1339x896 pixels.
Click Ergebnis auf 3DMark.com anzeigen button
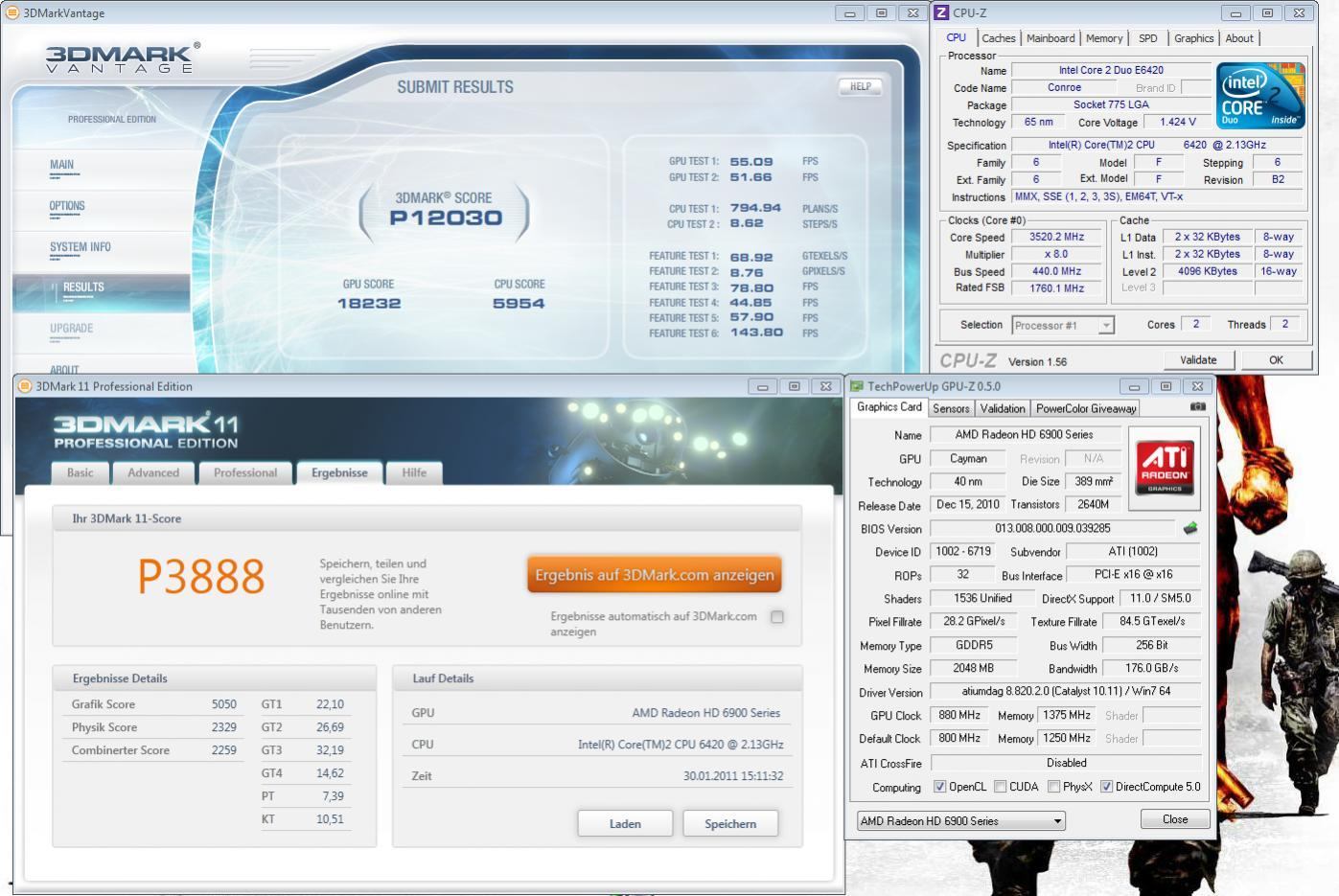(655, 575)
